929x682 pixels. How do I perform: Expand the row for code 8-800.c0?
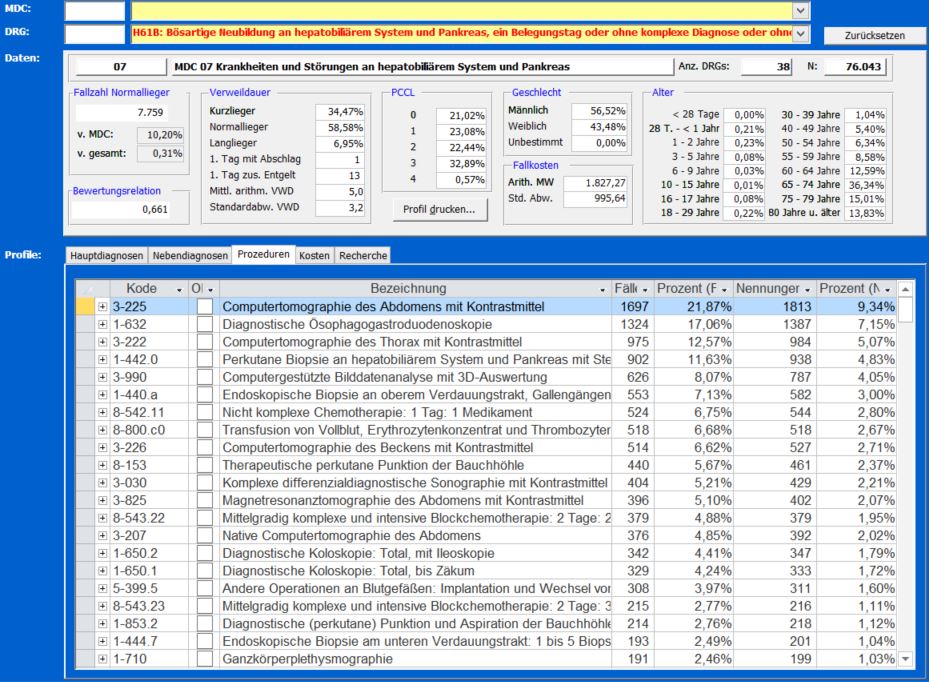coord(102,430)
